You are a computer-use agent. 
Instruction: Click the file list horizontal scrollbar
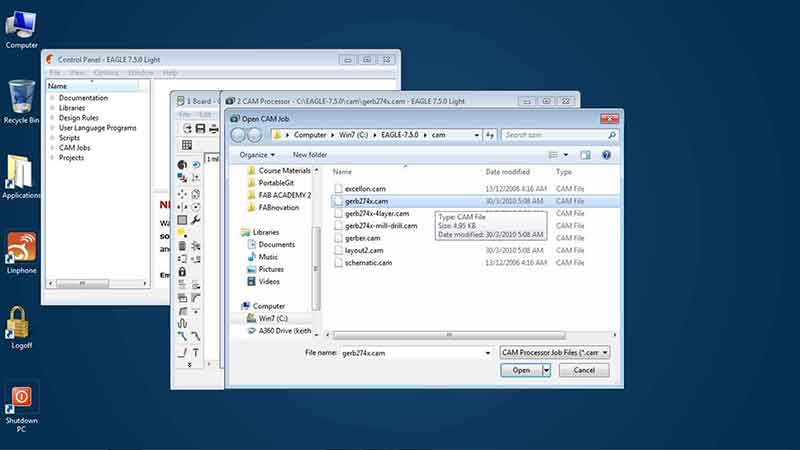tap(449, 335)
